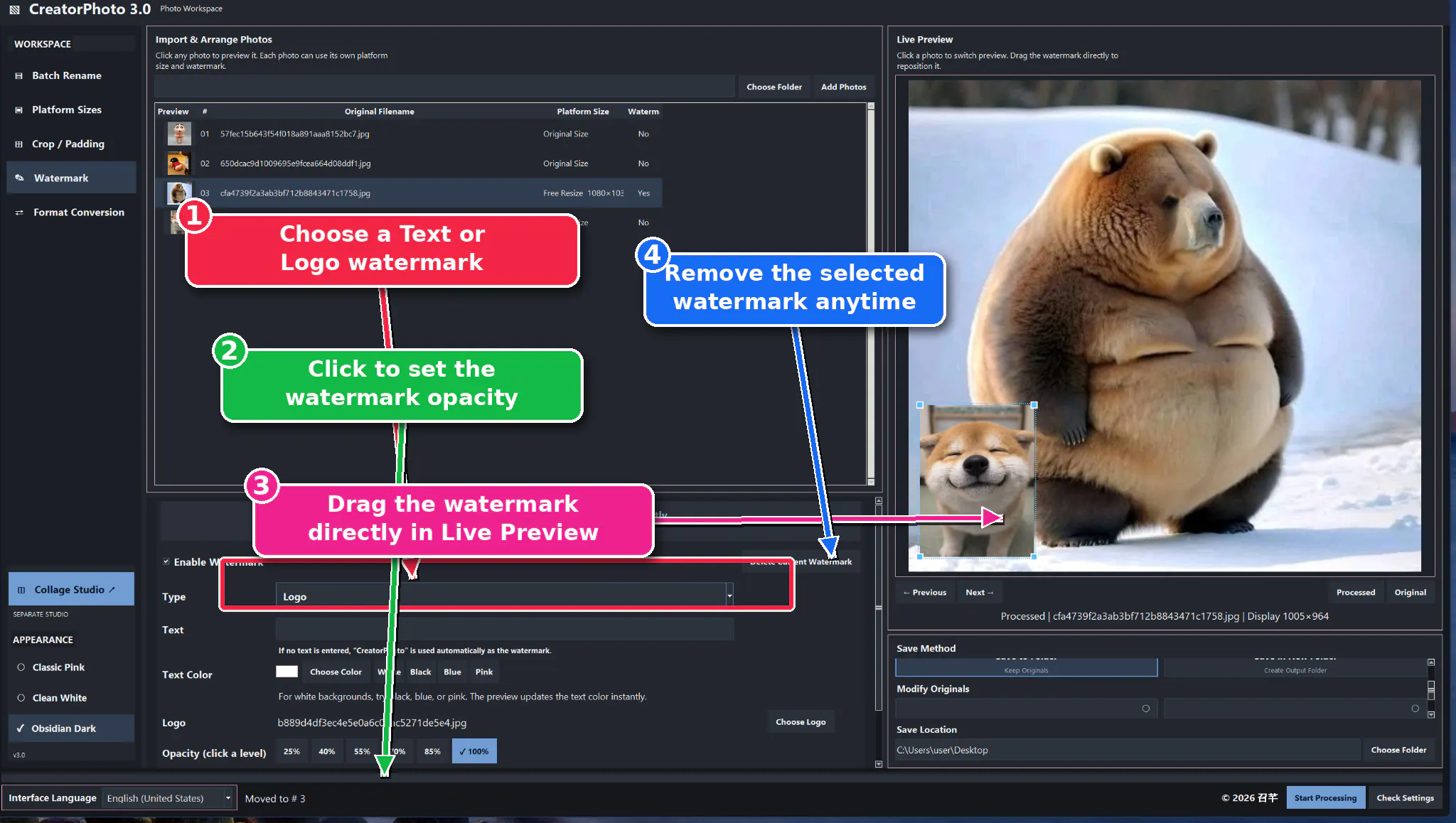Image resolution: width=1456 pixels, height=823 pixels.
Task: Set watermark opacity to 40%
Action: point(326,751)
